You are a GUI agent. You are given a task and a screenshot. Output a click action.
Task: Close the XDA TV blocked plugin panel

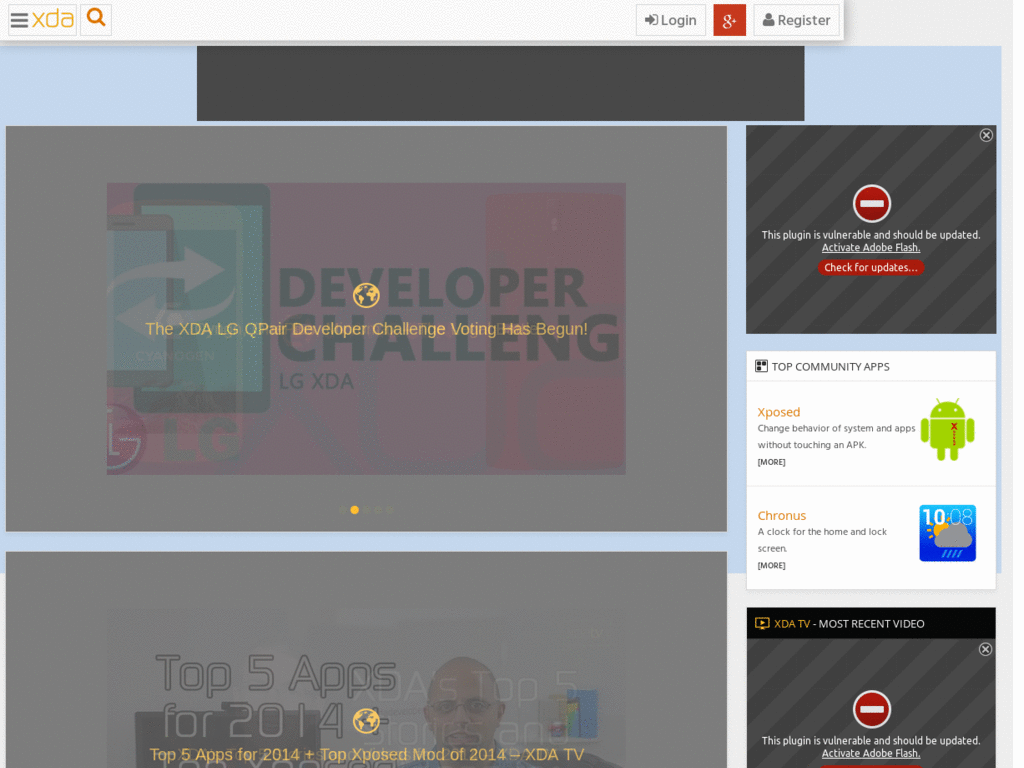pyautogui.click(x=985, y=649)
